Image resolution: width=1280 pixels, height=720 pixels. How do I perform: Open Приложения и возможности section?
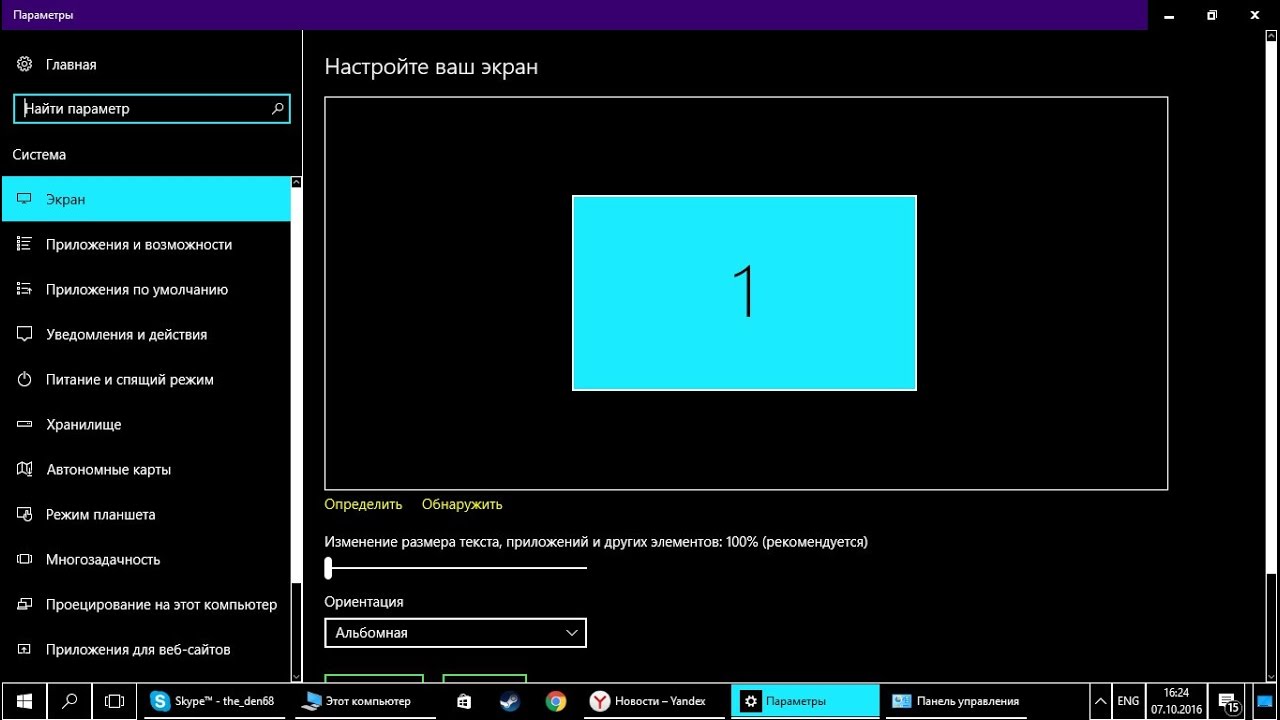tap(146, 244)
